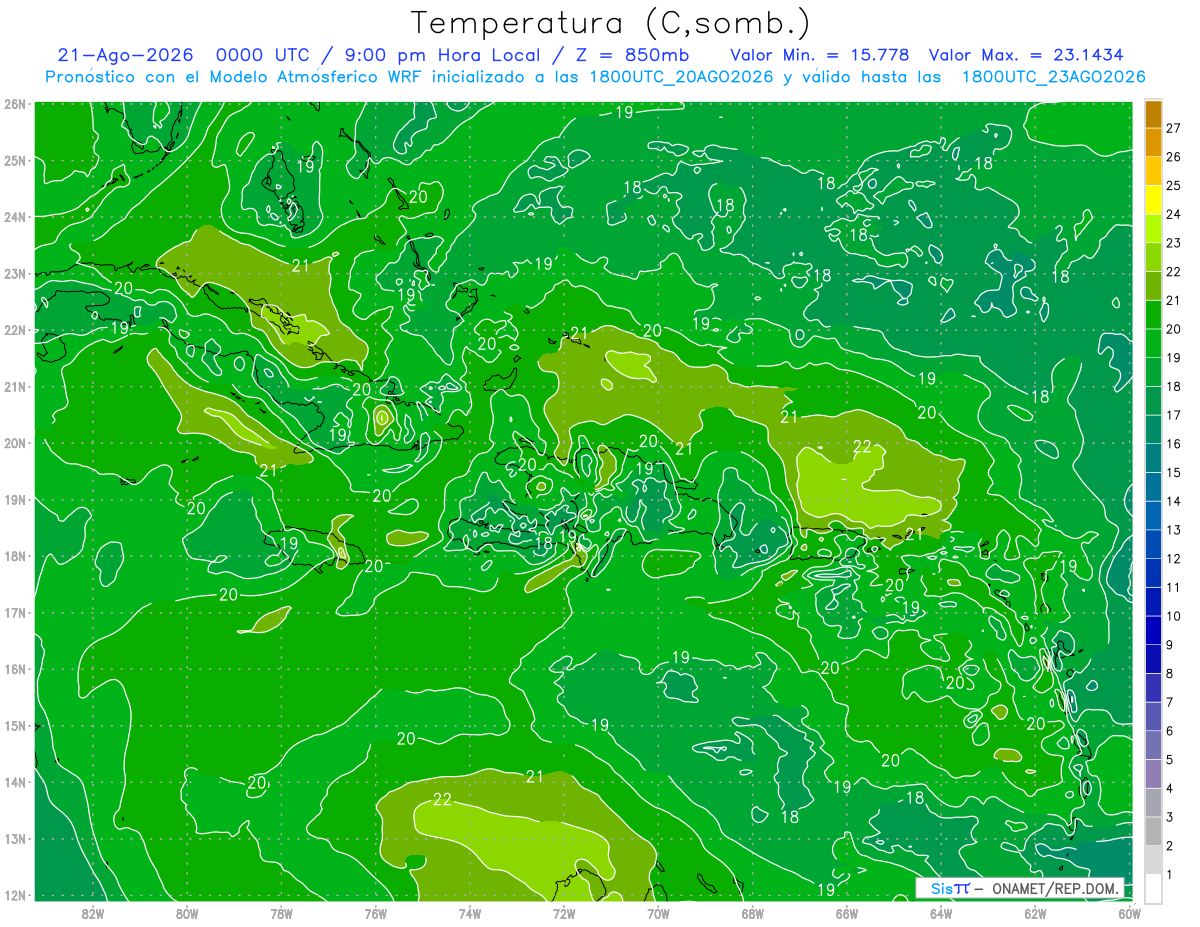Click color scale value 4
Screen dimensions: 1200x927
pos(1170,789)
